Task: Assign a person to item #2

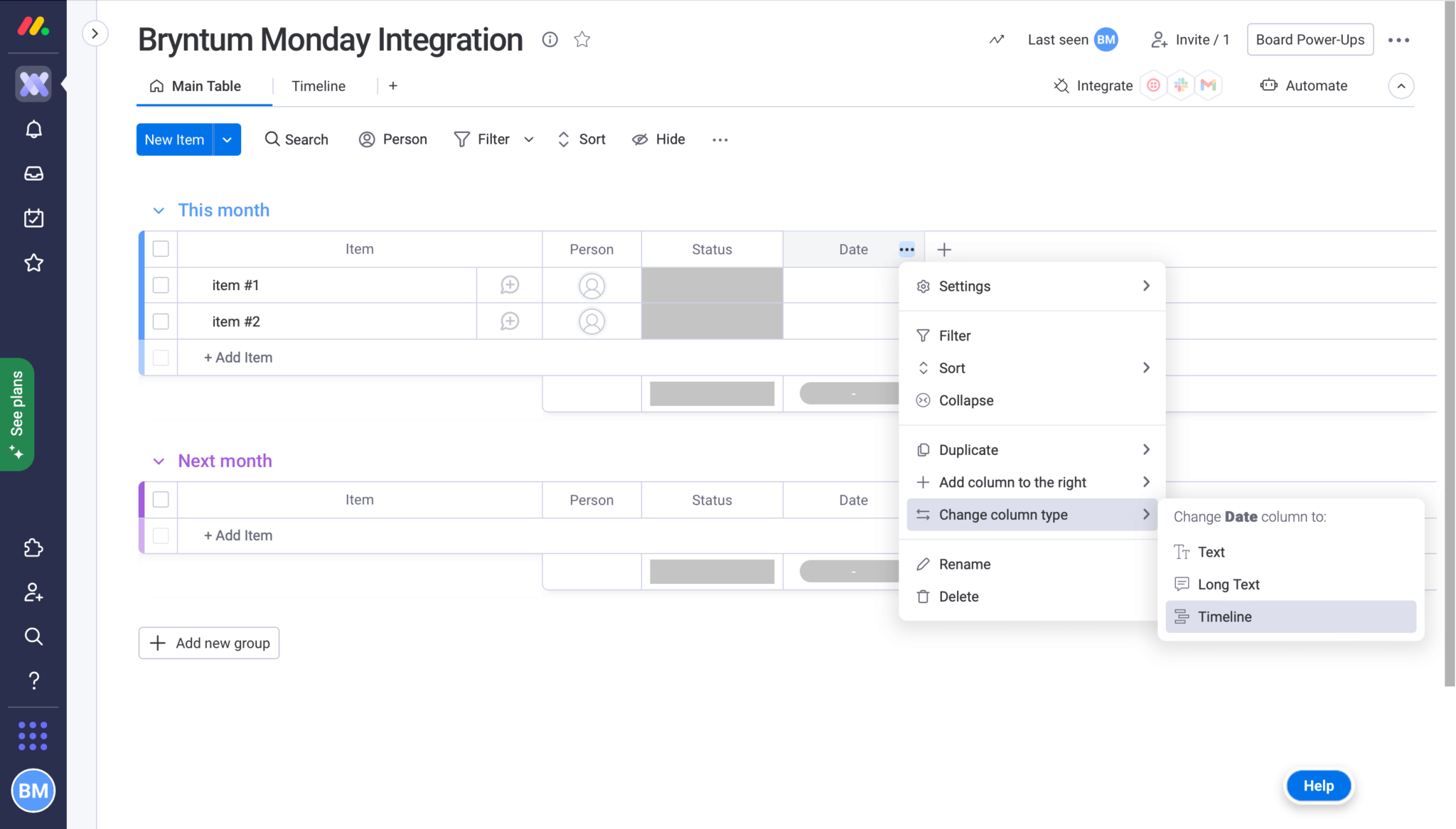Action: coord(591,321)
